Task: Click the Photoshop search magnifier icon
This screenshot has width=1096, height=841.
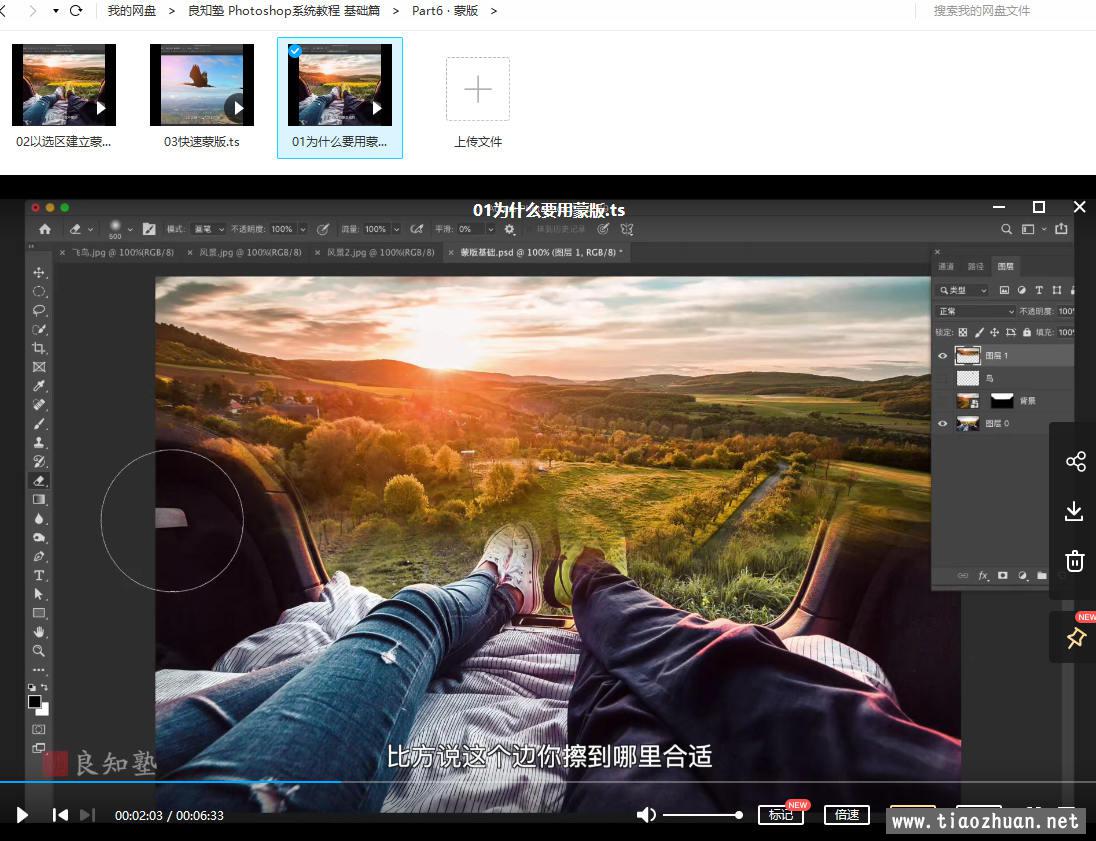Action: [1006, 229]
